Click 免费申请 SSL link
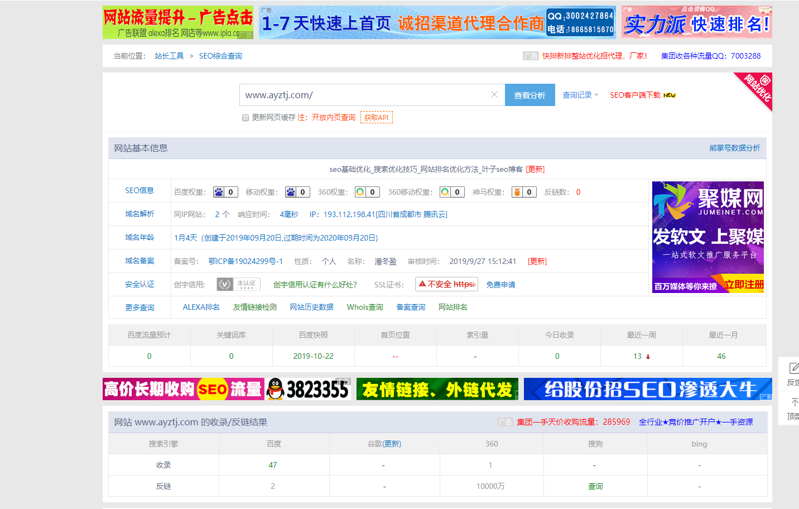The image size is (799, 509). 500,285
